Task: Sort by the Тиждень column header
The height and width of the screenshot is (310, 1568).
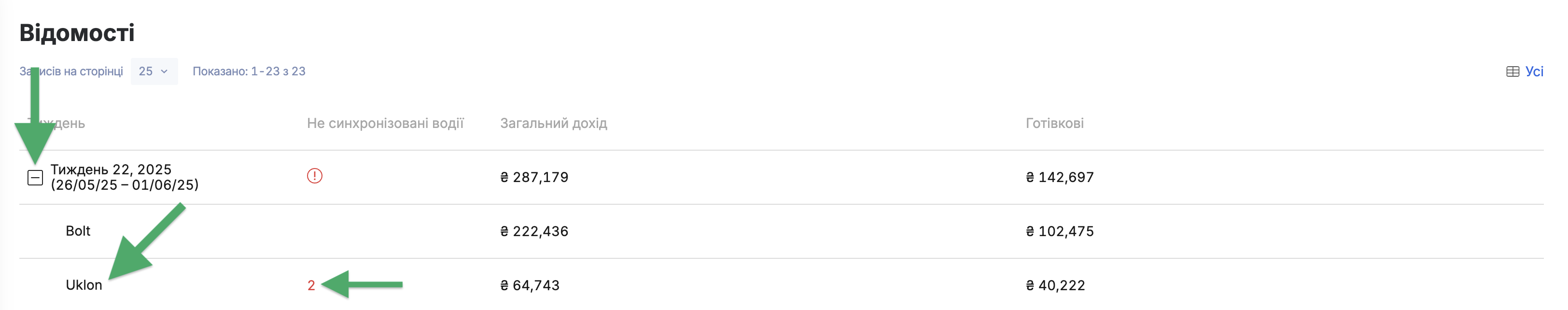Action: pos(56,123)
